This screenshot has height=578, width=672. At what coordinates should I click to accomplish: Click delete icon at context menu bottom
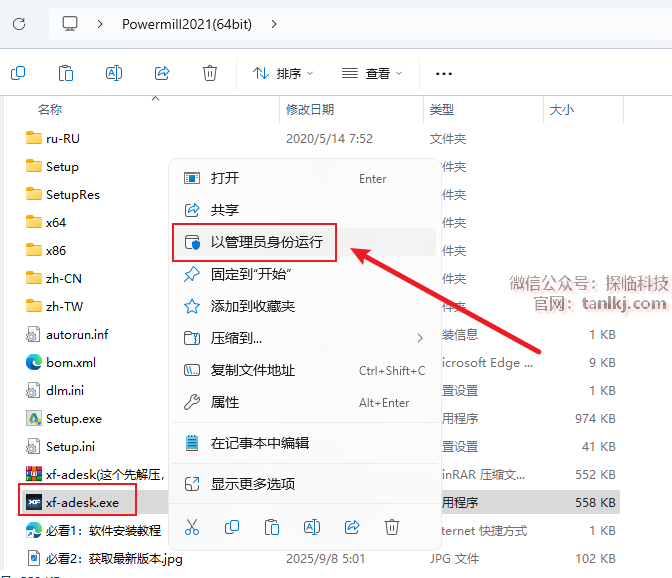pos(392,527)
